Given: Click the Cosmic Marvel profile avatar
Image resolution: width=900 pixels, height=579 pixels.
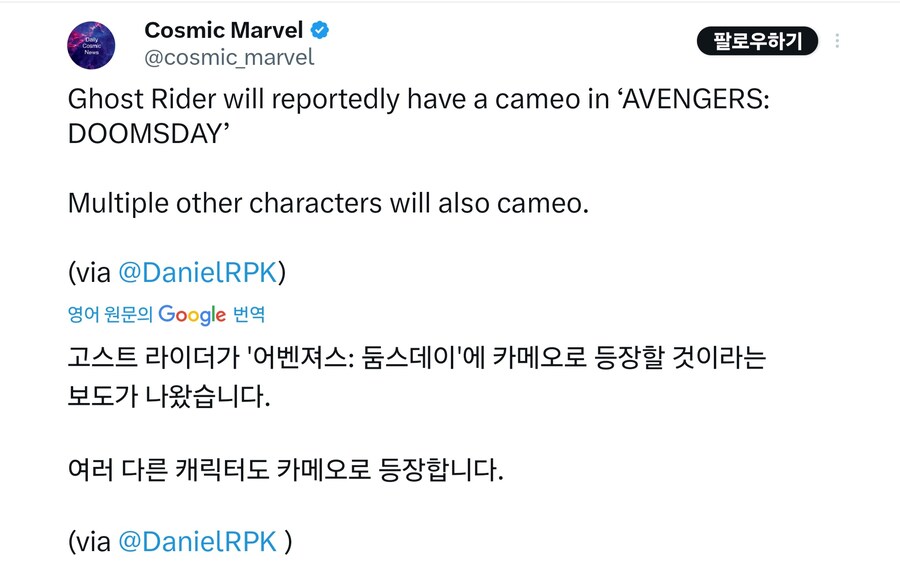Looking at the screenshot, I should click(91, 45).
